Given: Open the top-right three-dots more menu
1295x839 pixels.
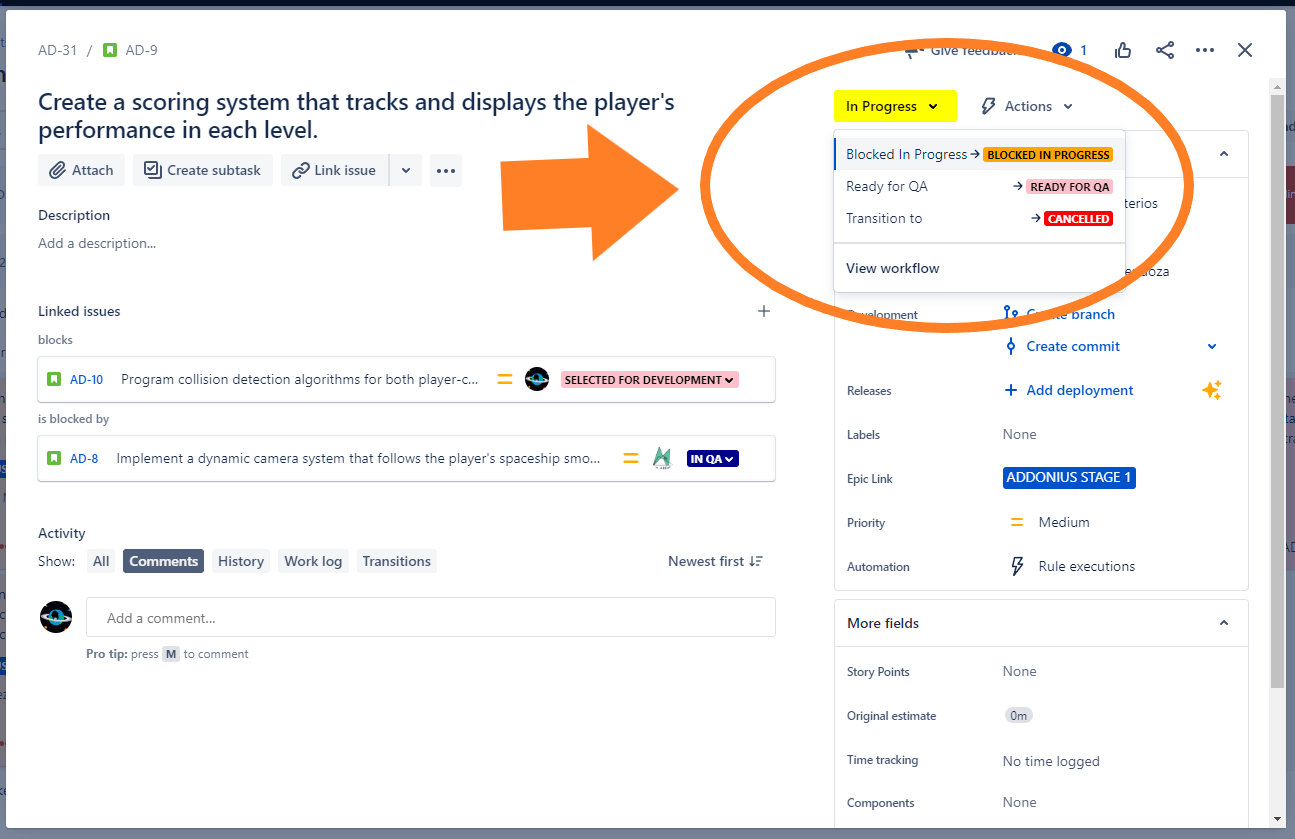Looking at the screenshot, I should (1205, 50).
